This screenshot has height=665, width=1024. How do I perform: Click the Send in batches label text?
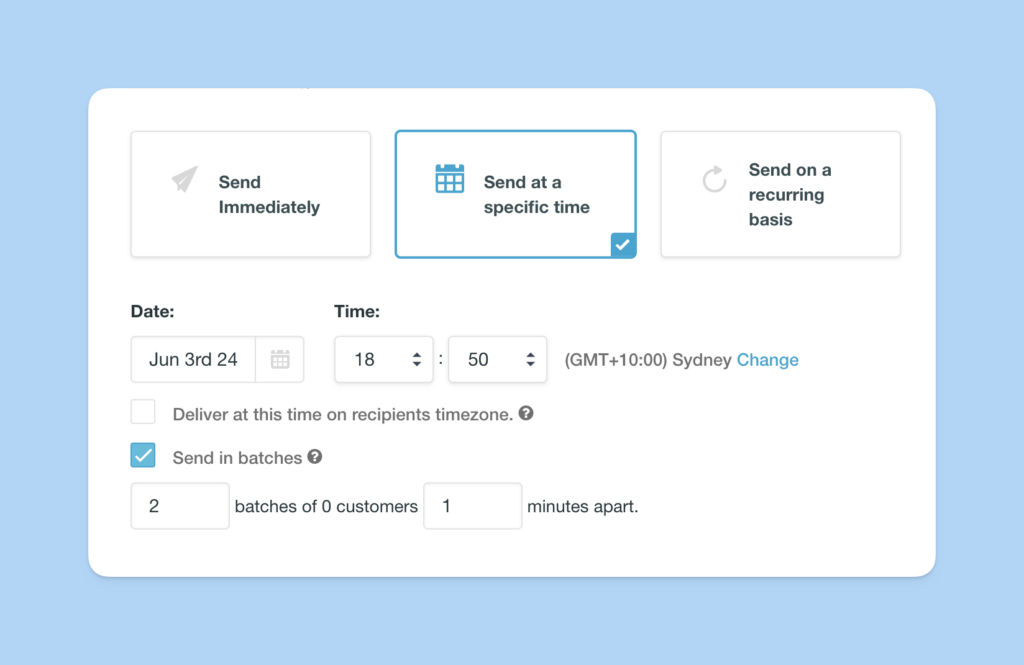(237, 458)
